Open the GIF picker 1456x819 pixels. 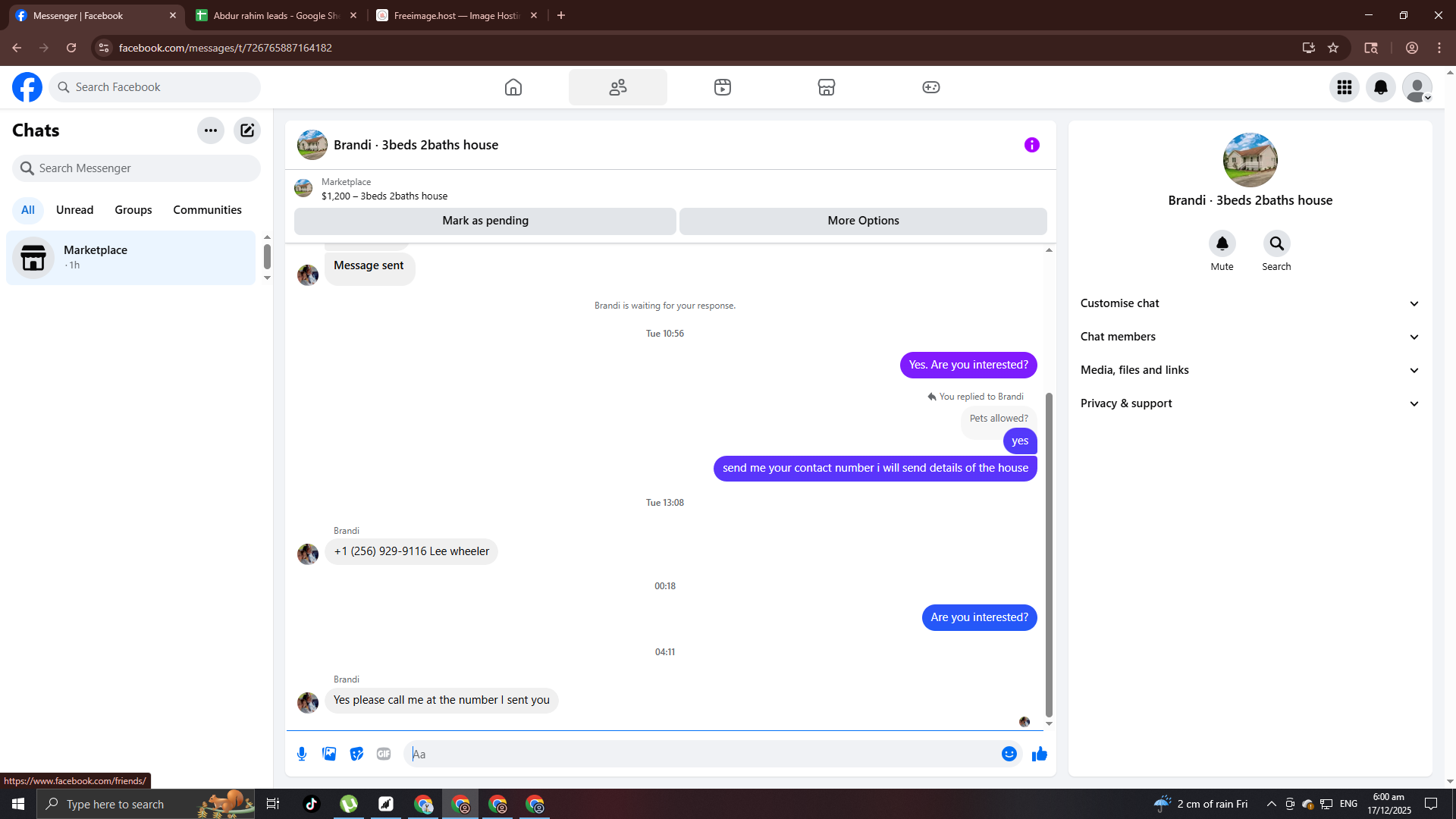click(x=384, y=754)
